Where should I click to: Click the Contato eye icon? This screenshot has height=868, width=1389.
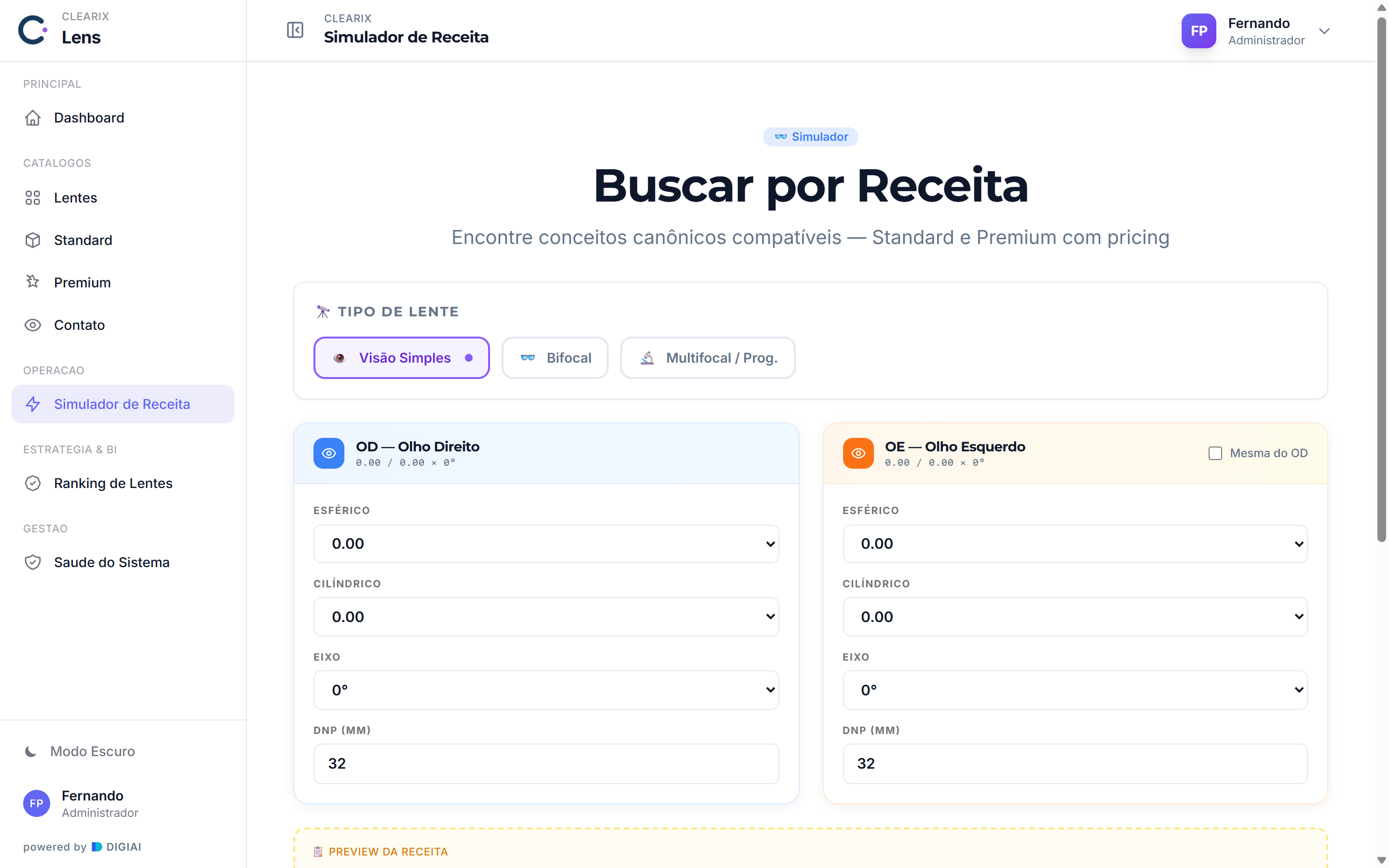click(x=33, y=325)
